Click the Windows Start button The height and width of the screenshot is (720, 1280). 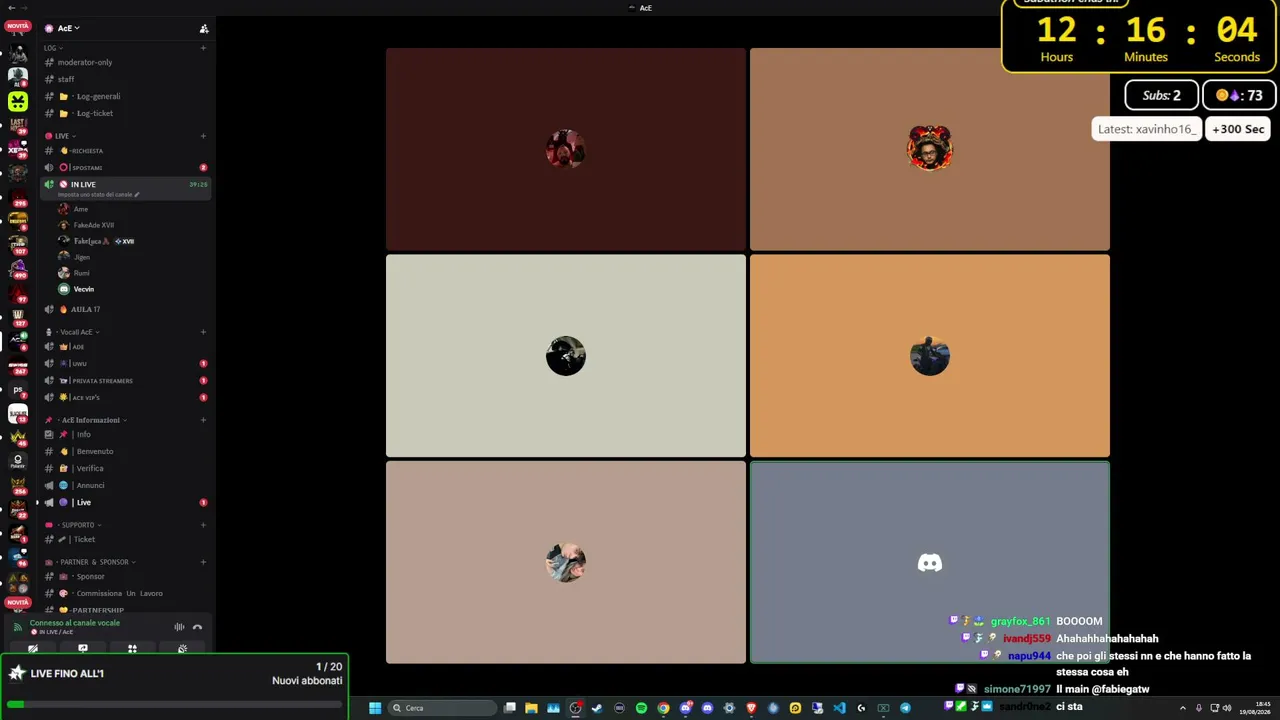(x=375, y=708)
